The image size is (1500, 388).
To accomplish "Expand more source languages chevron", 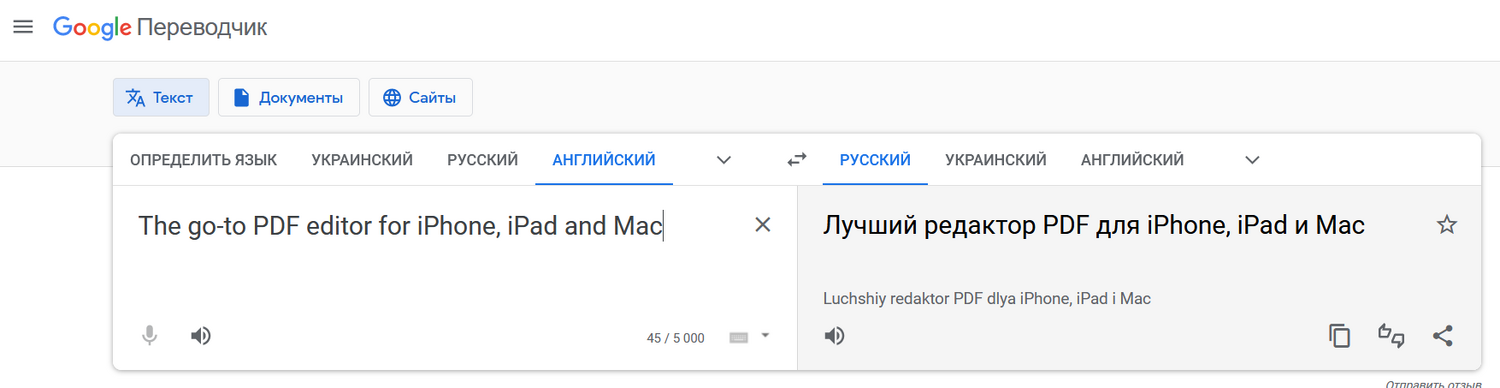I will pos(724,160).
